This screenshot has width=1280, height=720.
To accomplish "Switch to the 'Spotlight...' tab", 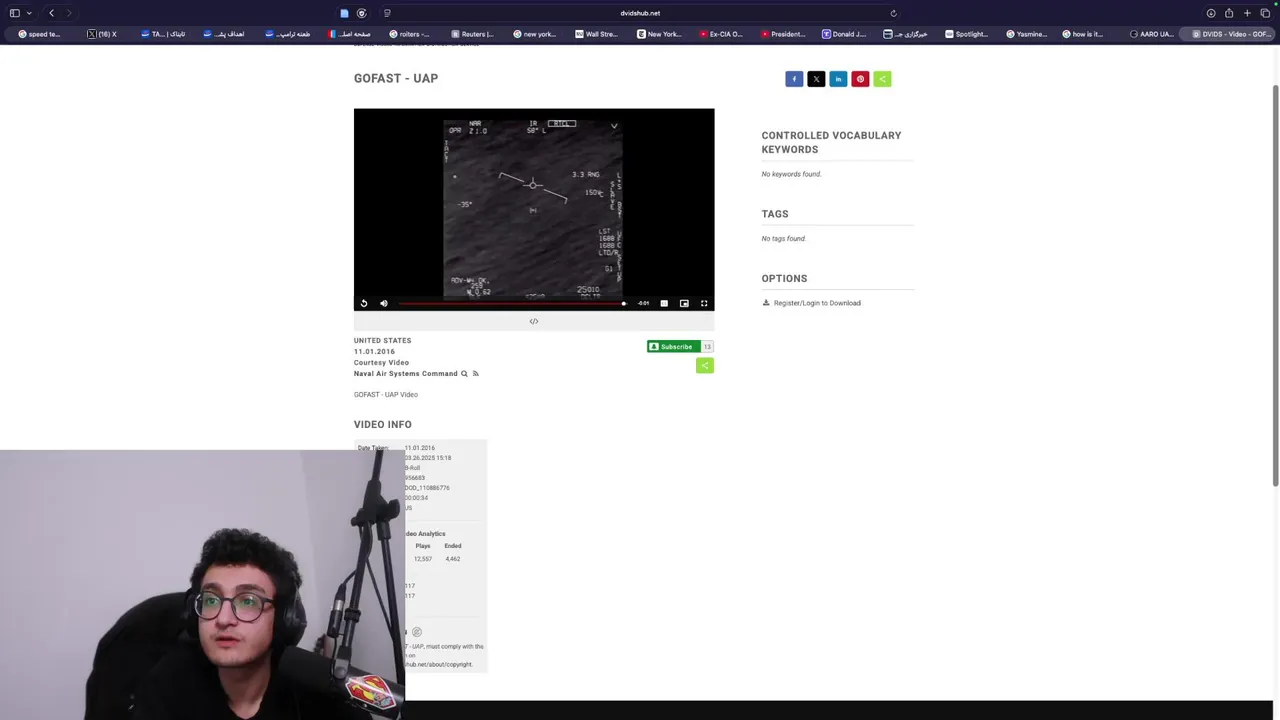I will pos(967,34).
